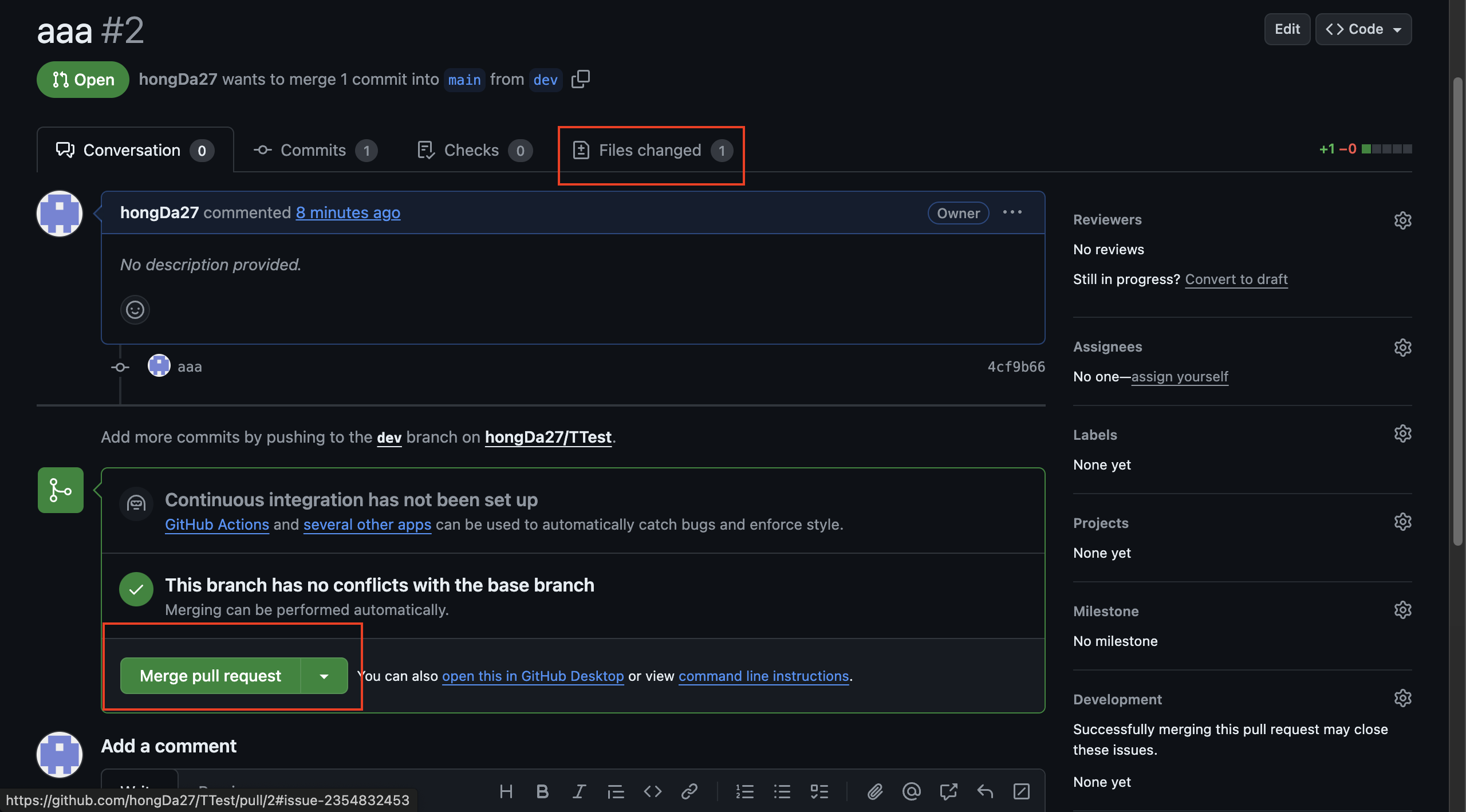This screenshot has height=812, width=1466.
Task: Open the Reviewers gear settings
Action: [x=1402, y=220]
